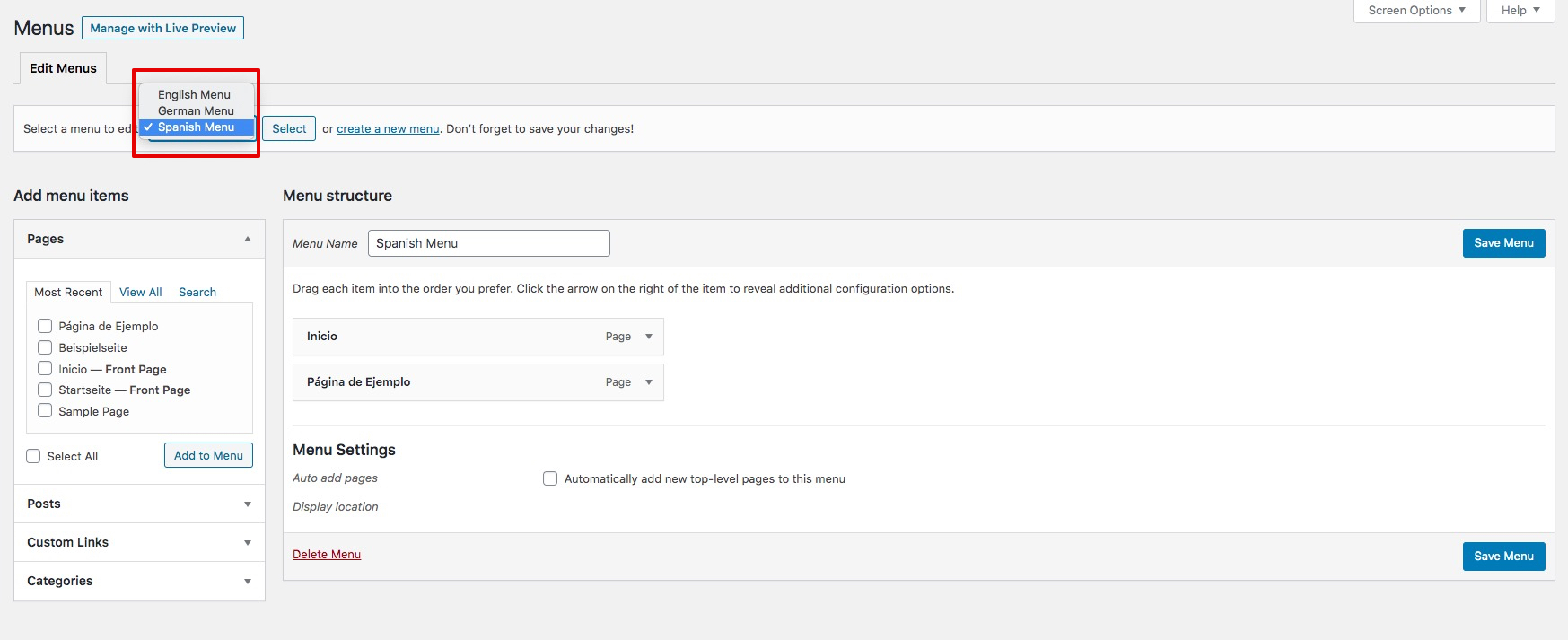This screenshot has height=640, width=1568.
Task: Check the Sample Page checkbox
Action: [x=45, y=411]
